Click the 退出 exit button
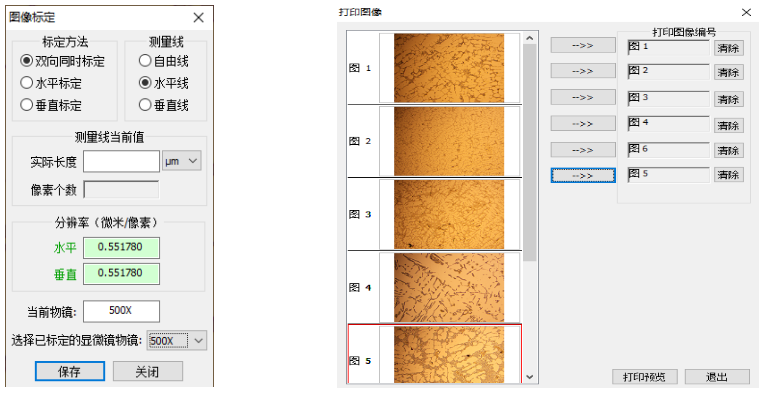This screenshot has height=395, width=765. 717,376
